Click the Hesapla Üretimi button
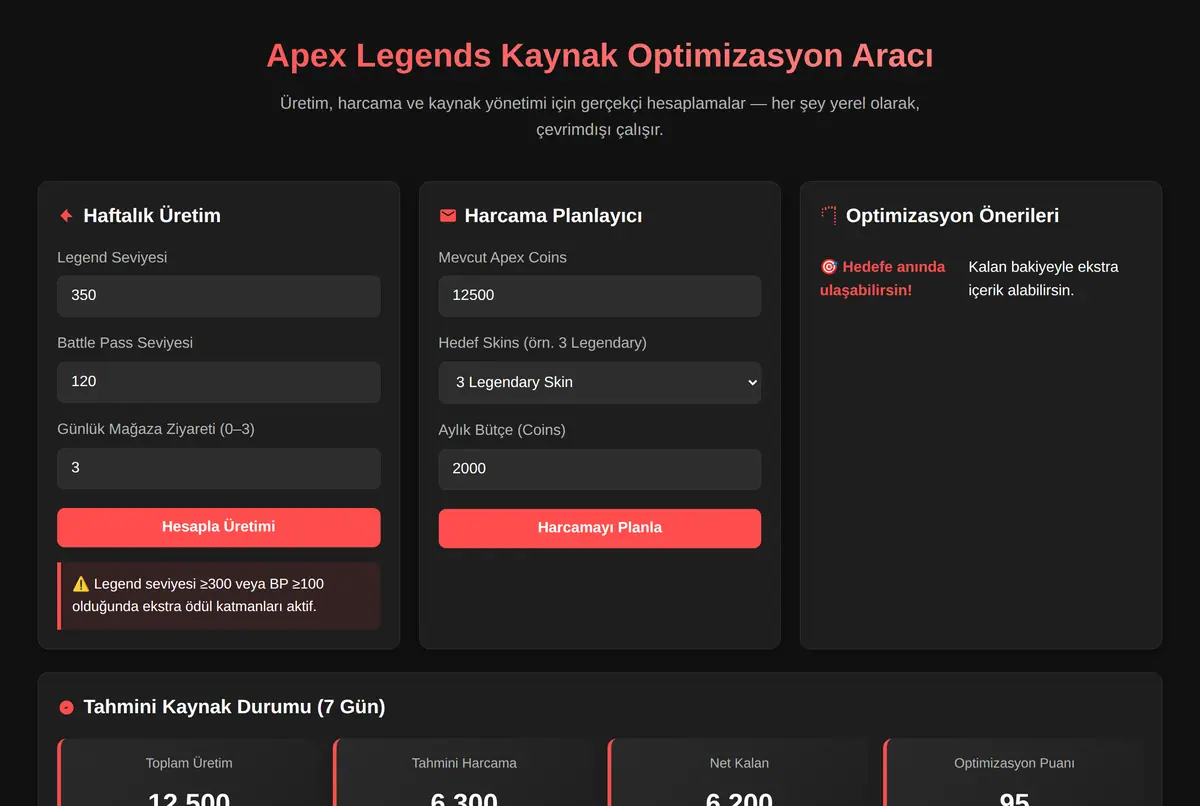 click(219, 527)
